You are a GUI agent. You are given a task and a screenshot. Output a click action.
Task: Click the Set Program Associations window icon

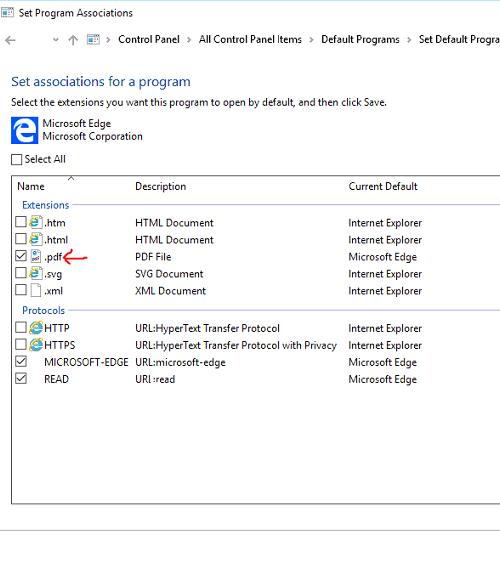(x=7, y=13)
